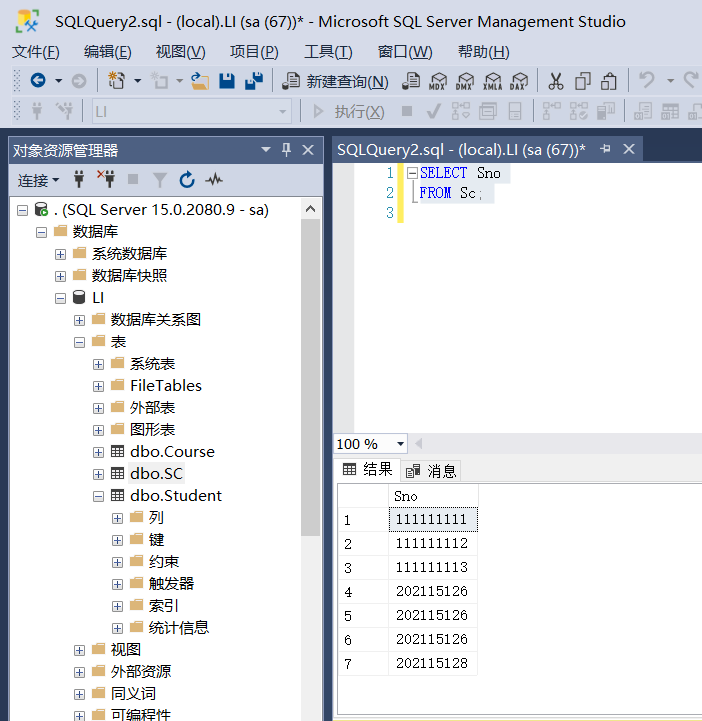This screenshot has width=702, height=721.
Task: Click the Connect plug icon in Object Explorer
Action: click(79, 179)
